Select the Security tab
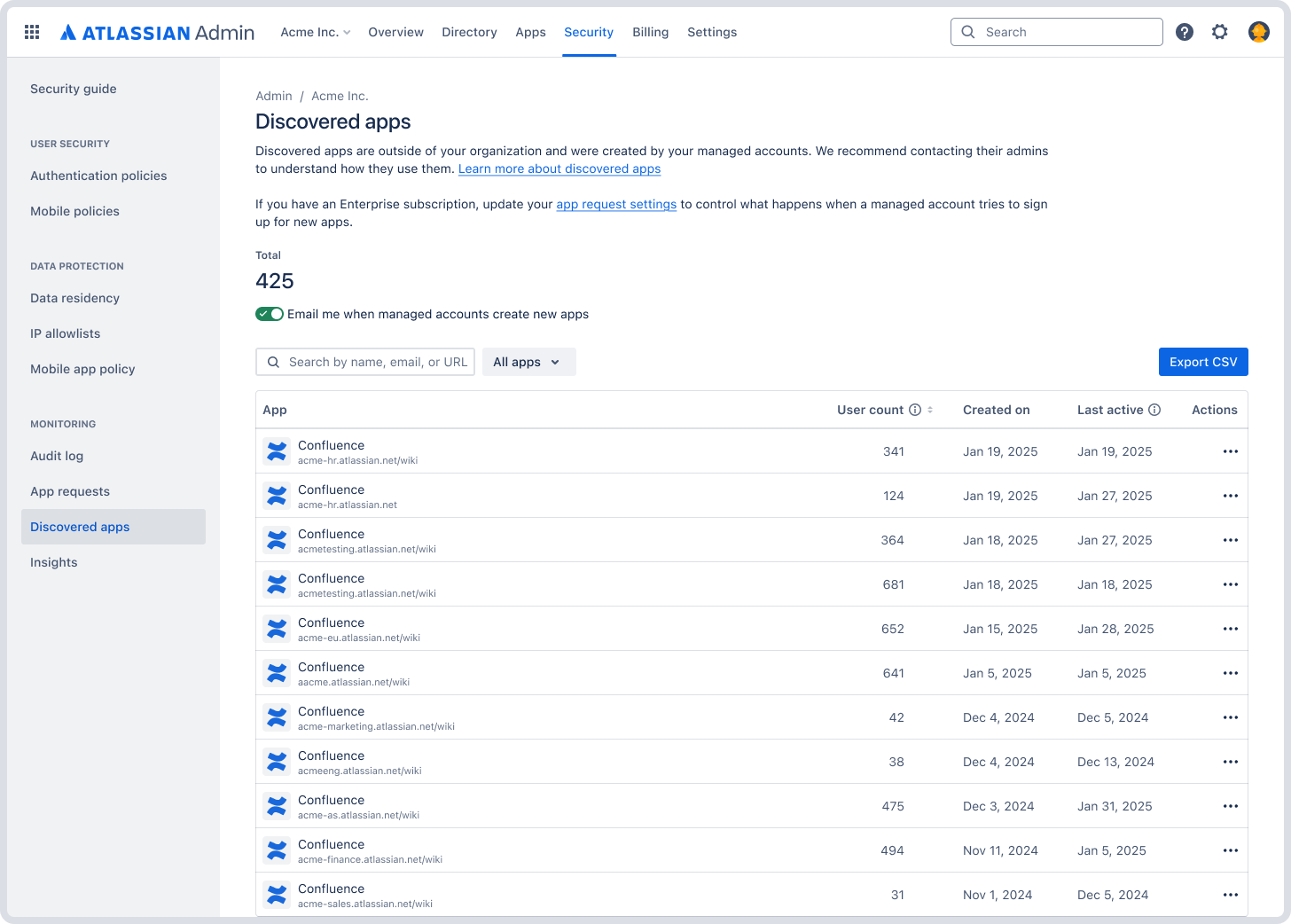This screenshot has width=1291, height=924. click(589, 32)
